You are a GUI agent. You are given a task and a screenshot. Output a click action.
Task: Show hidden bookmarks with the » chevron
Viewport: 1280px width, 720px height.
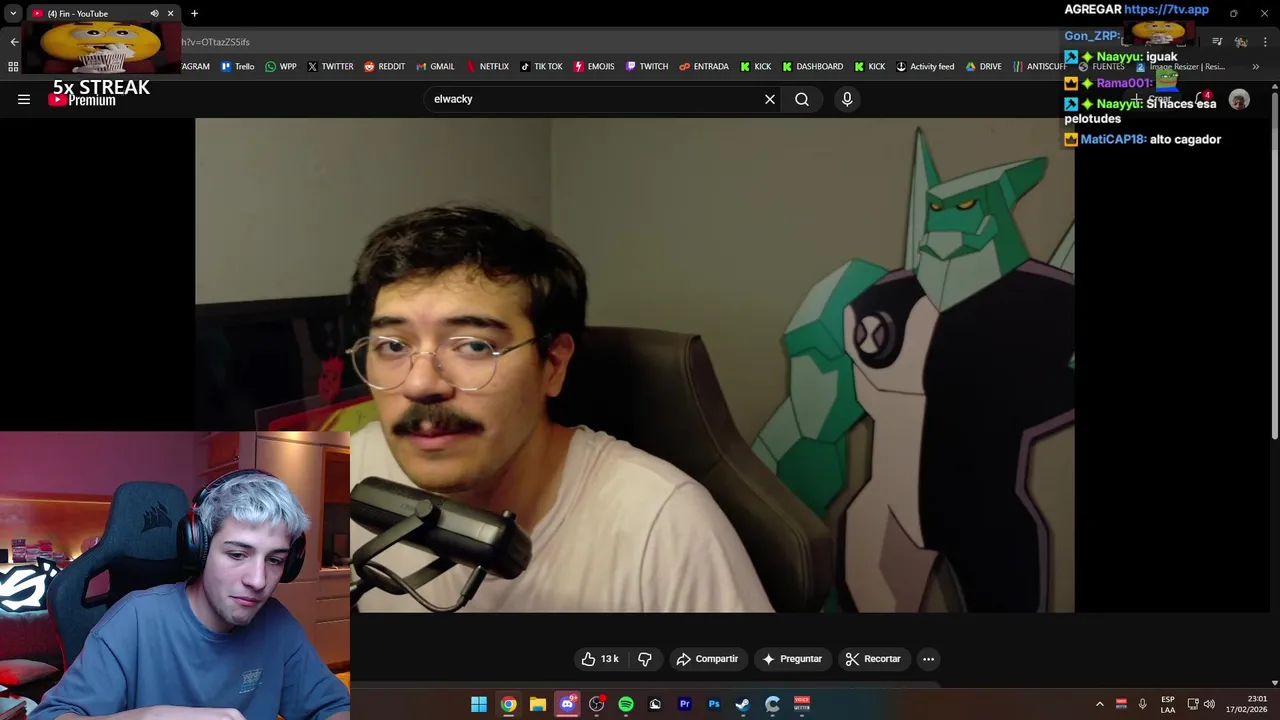[1255, 67]
